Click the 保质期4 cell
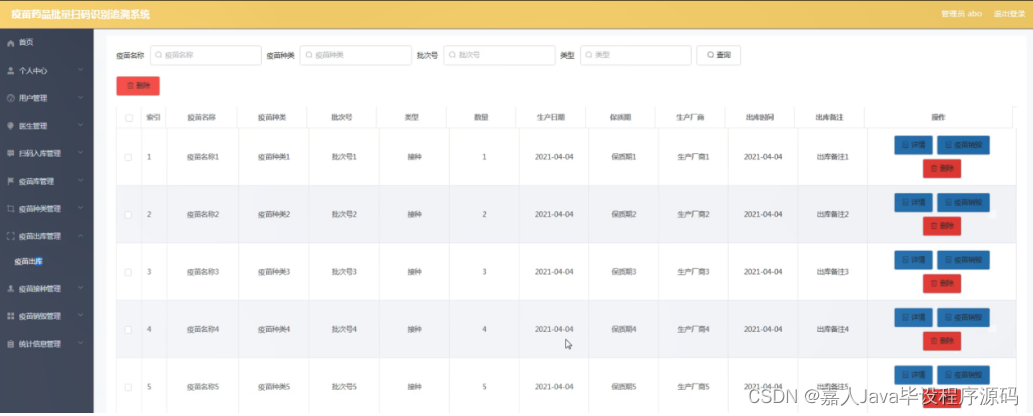This screenshot has width=1033, height=416. click(624, 330)
